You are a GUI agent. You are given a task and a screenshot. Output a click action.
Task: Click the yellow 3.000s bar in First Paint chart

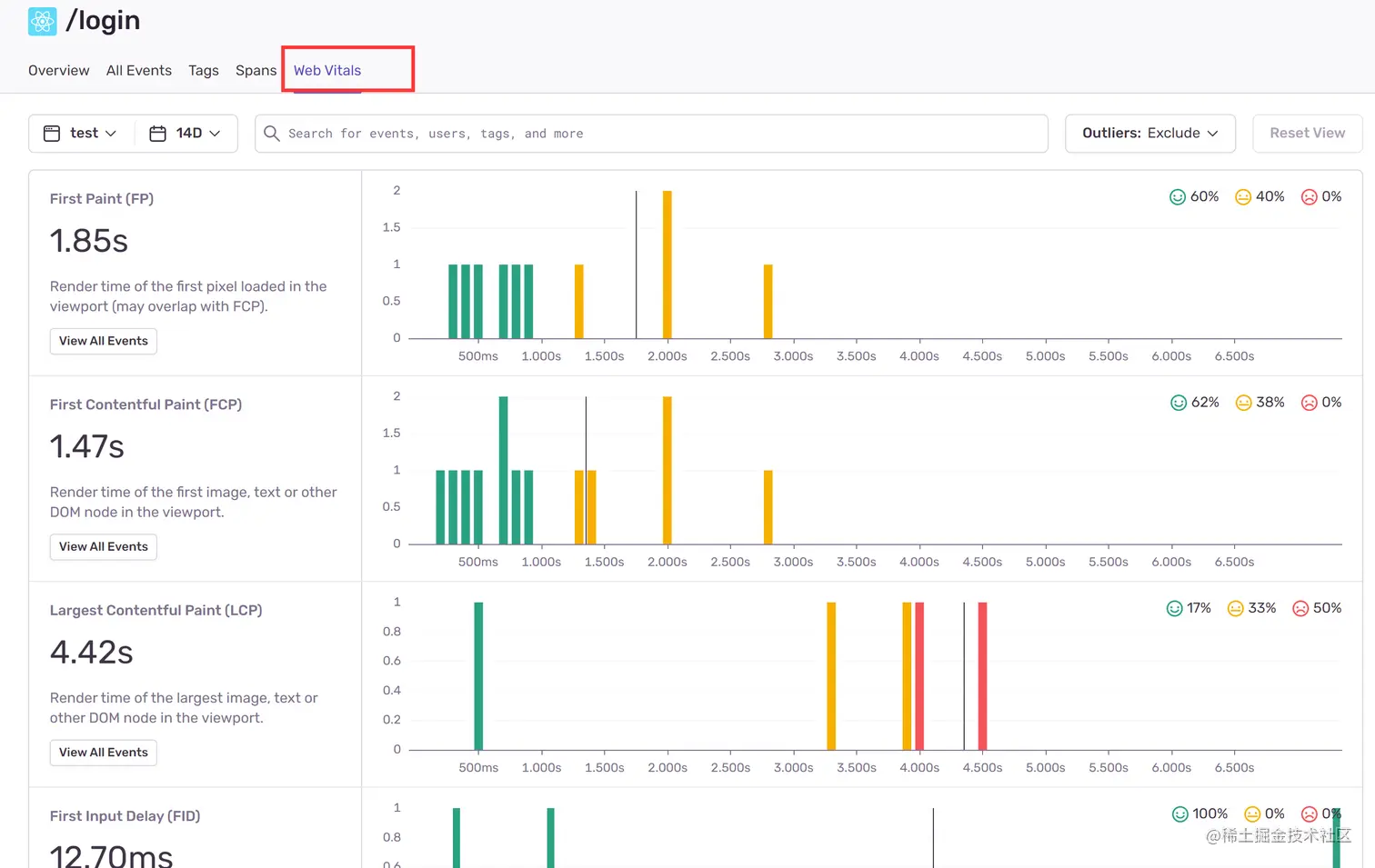pos(768,302)
